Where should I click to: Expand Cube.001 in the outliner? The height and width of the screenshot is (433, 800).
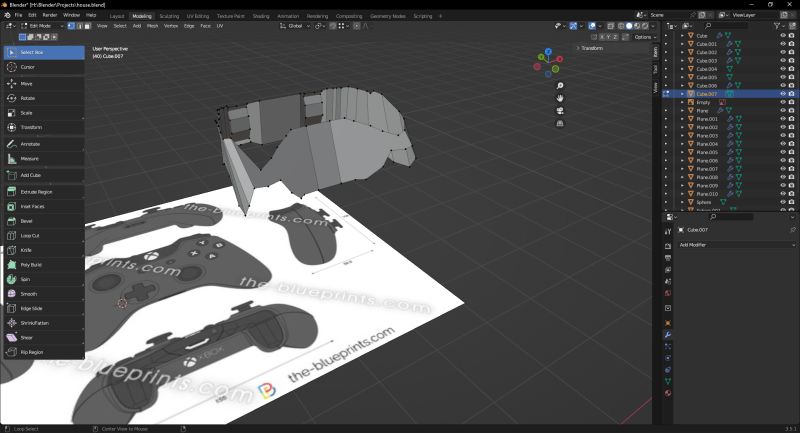click(683, 44)
